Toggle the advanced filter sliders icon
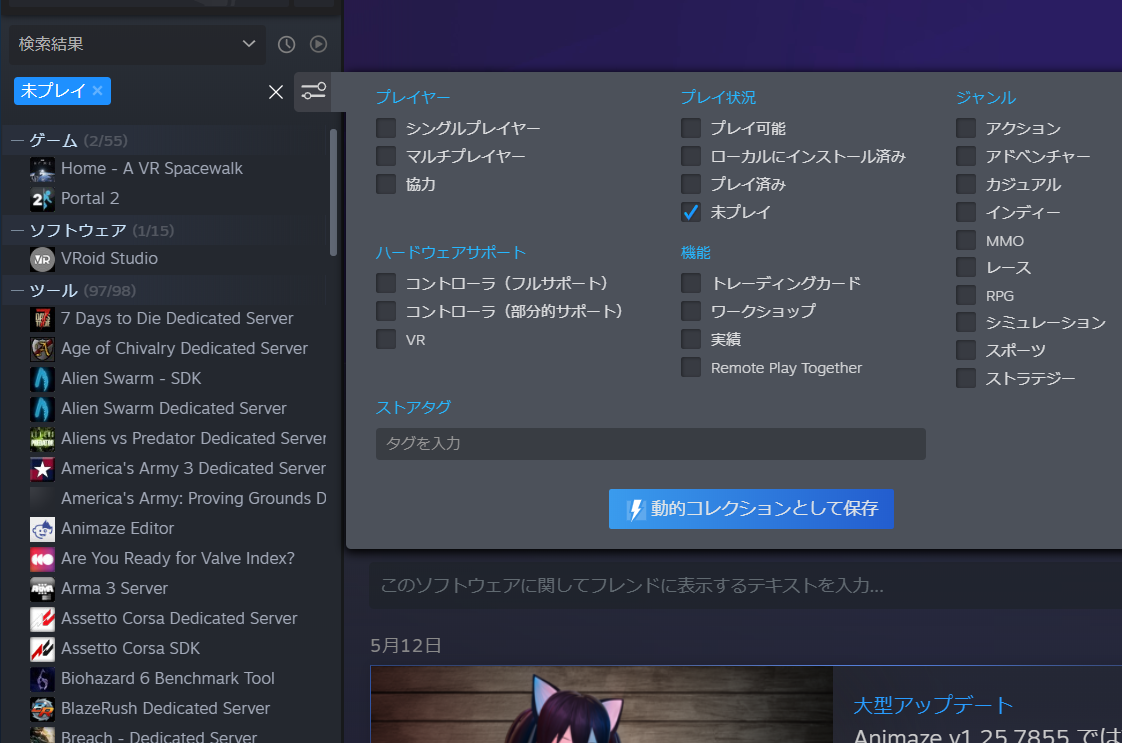The width and height of the screenshot is (1122, 743). [x=313, y=92]
